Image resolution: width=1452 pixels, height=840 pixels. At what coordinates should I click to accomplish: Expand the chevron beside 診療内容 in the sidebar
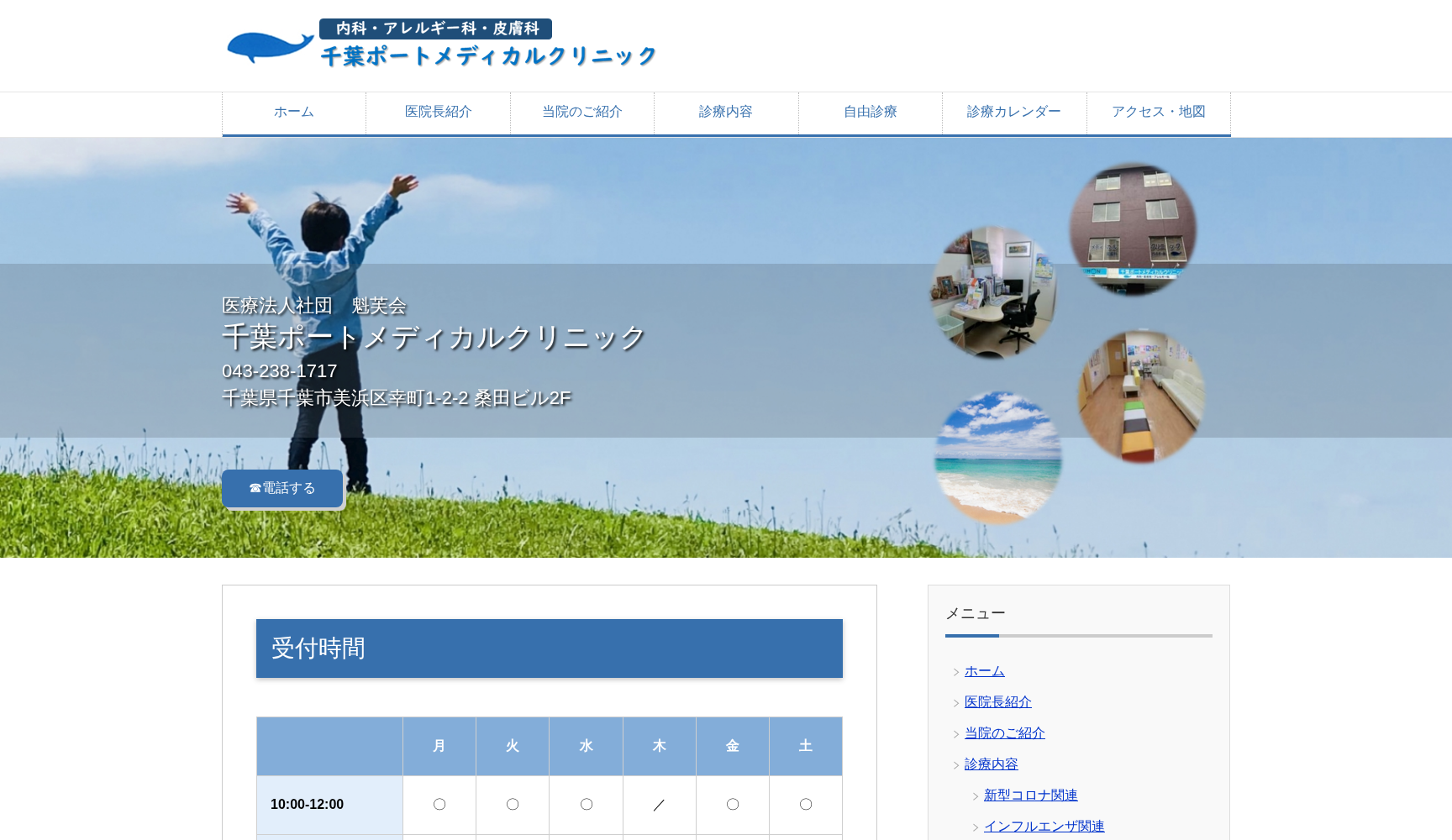pos(956,764)
